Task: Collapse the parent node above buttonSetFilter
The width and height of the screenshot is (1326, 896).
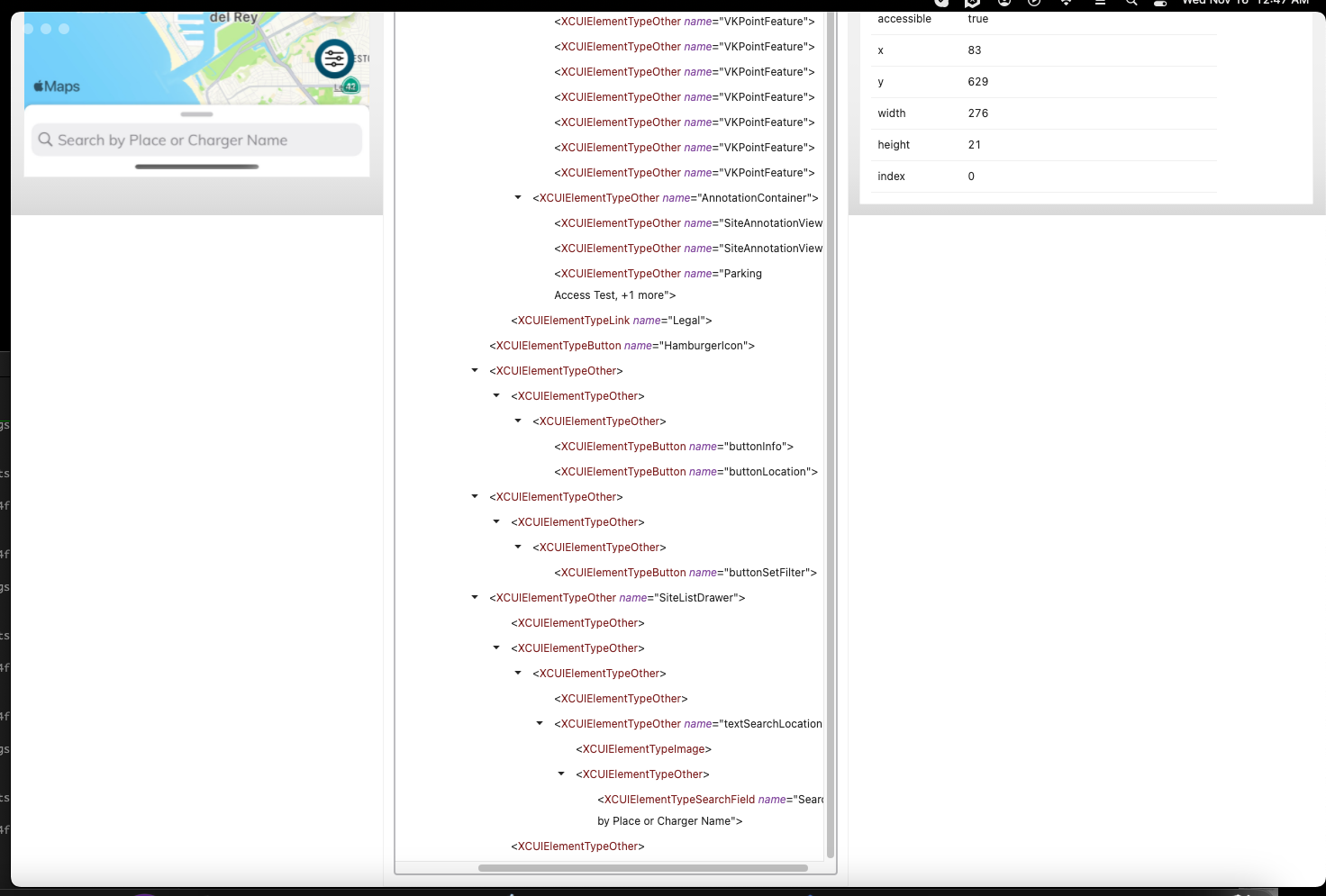Action: coord(517,547)
